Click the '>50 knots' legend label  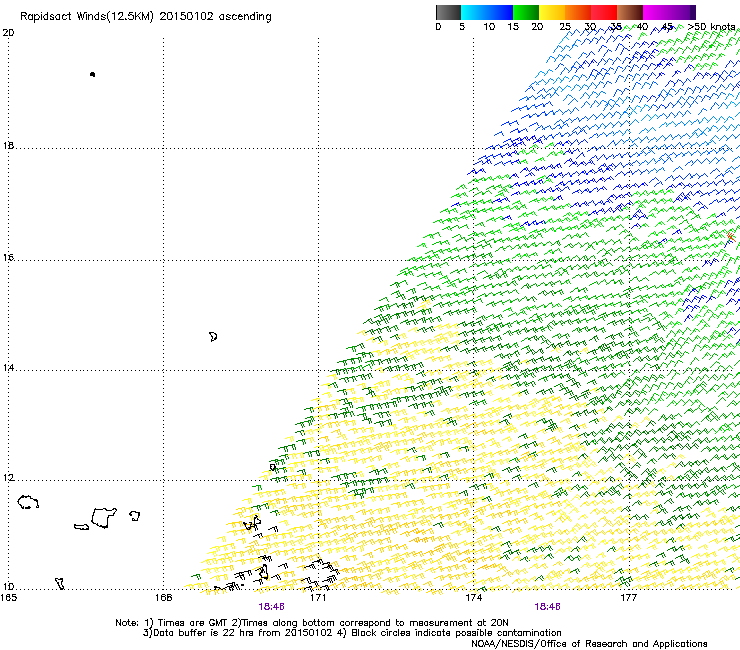(x=711, y=26)
